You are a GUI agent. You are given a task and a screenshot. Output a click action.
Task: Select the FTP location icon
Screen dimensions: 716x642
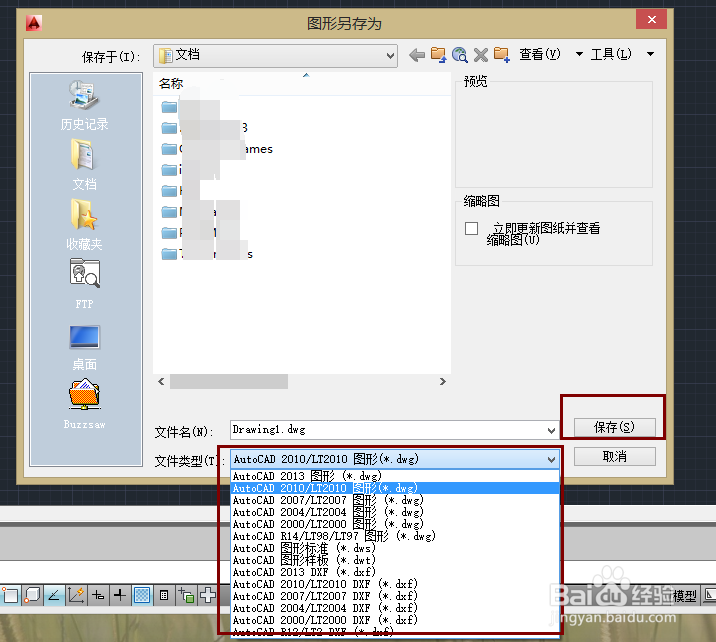pos(84,284)
